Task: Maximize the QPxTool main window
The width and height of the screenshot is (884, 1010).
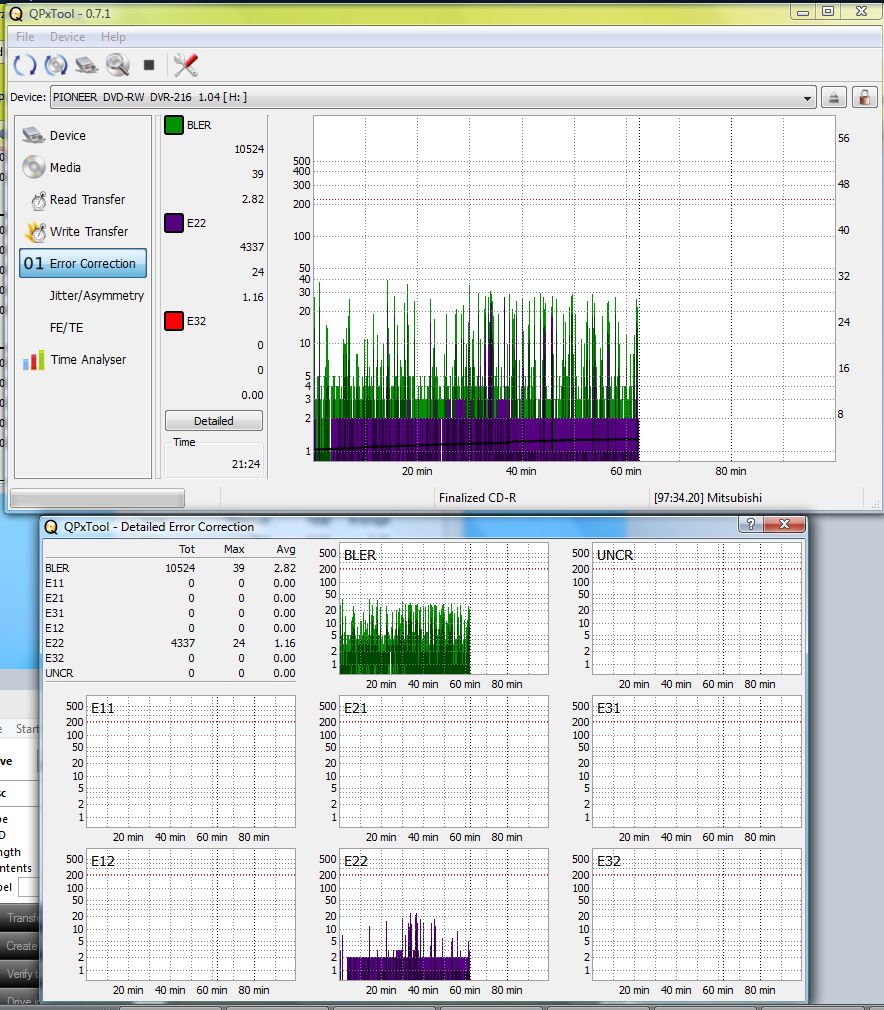Action: coord(828,12)
